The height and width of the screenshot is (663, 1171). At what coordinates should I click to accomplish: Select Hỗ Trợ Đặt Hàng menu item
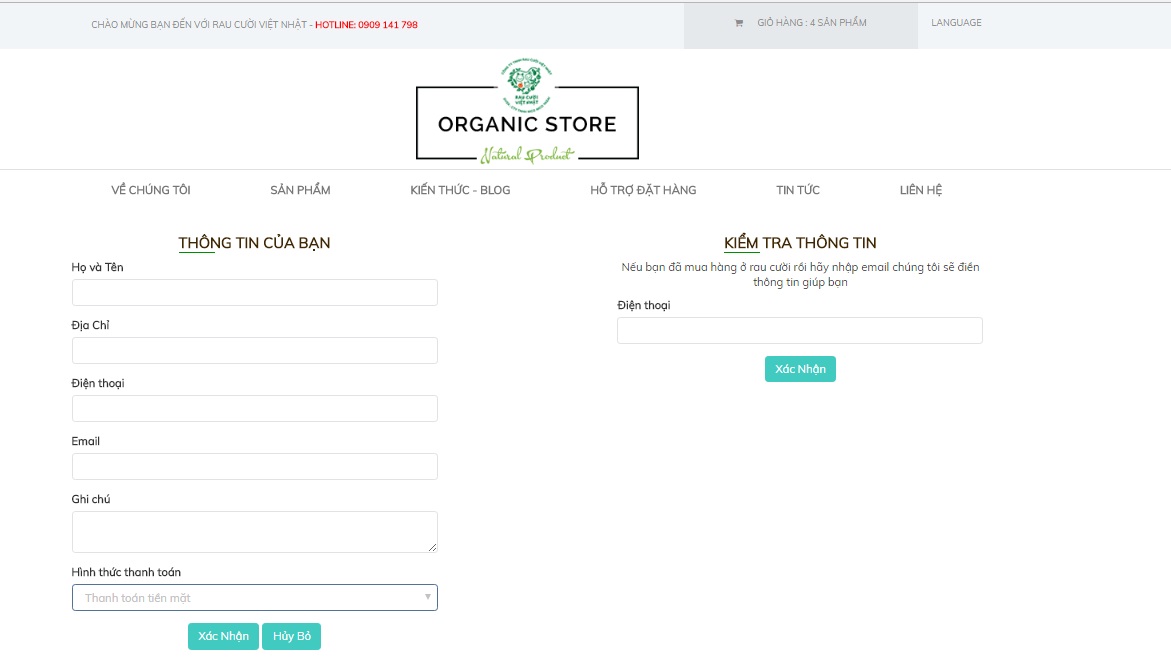click(643, 190)
